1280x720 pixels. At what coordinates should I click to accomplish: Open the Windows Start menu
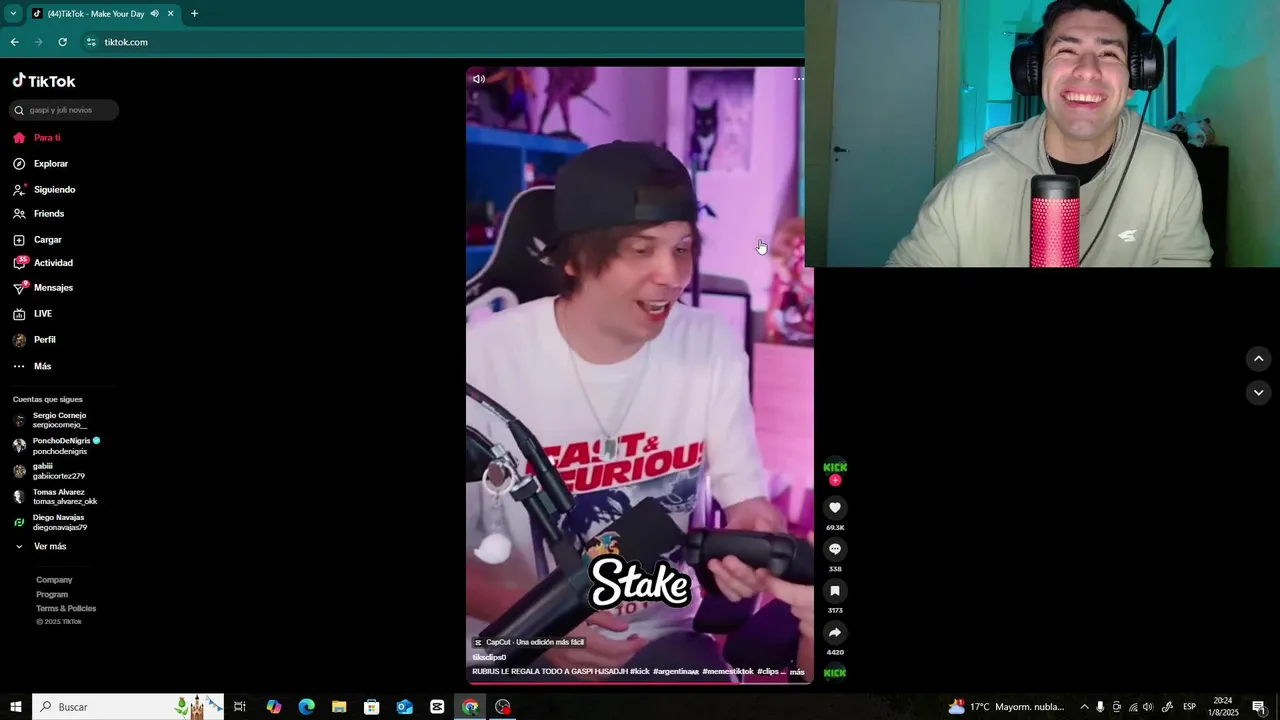click(15, 707)
